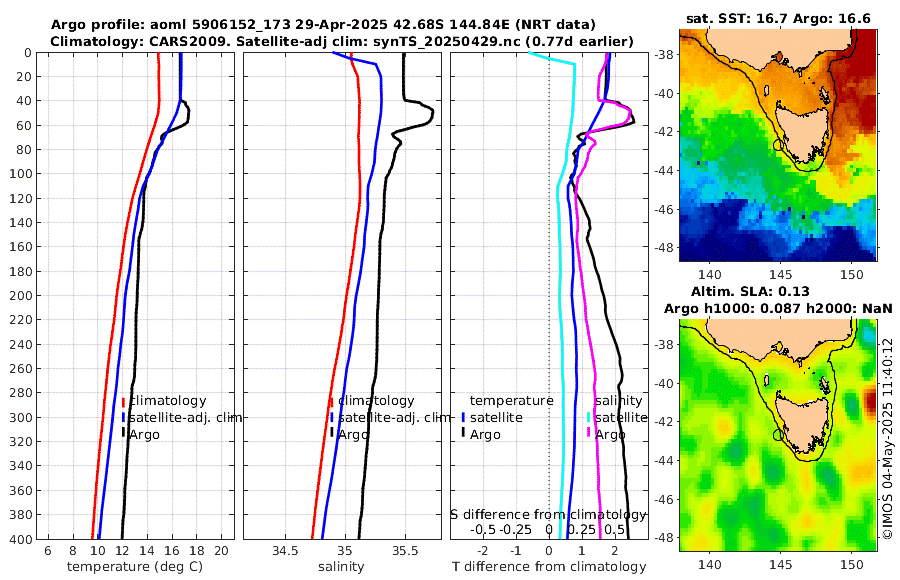Click the blue satellite-adj. clim swatch in the temperature legend
The height and width of the screenshot is (580, 900).
[123, 417]
